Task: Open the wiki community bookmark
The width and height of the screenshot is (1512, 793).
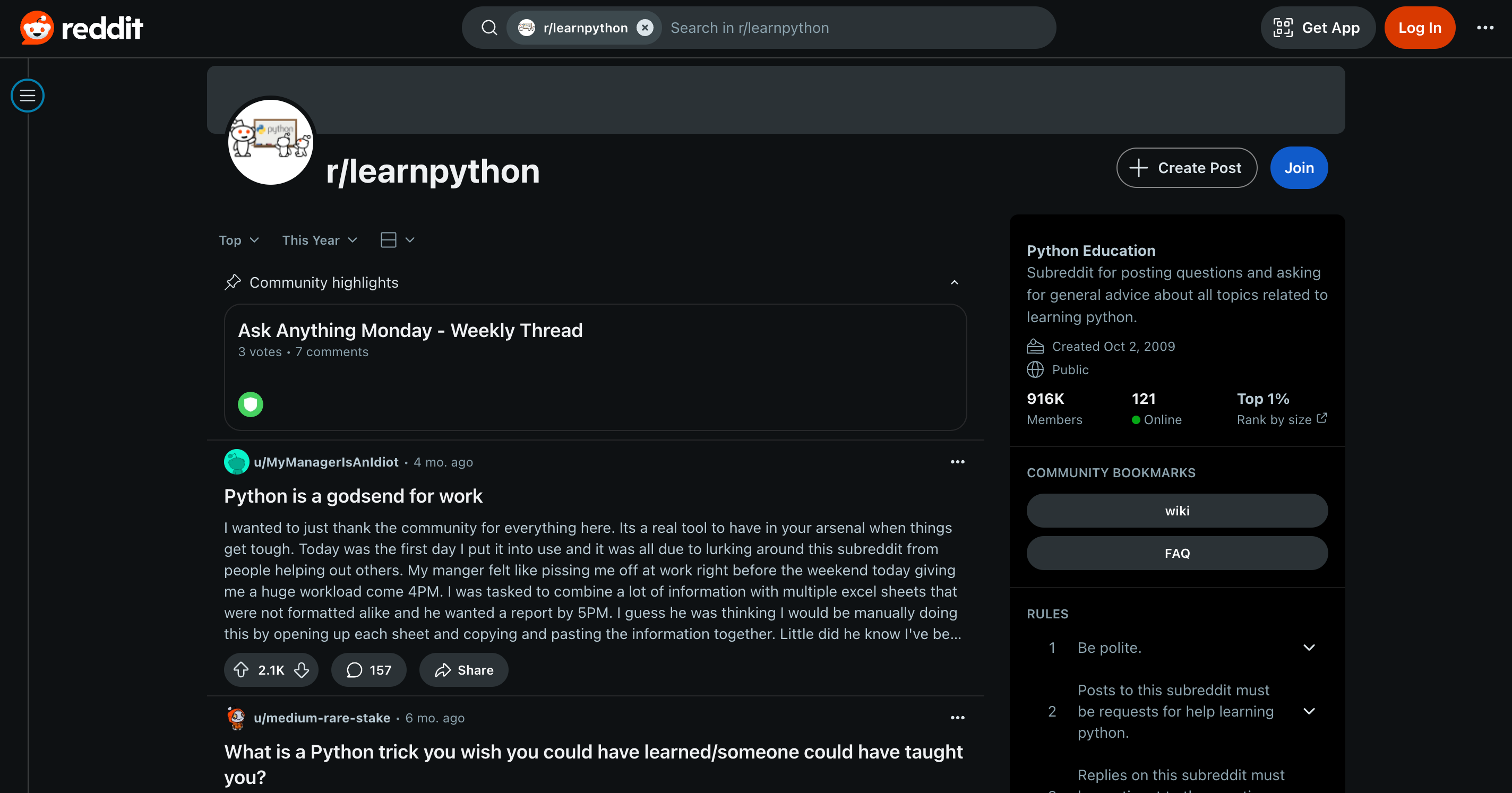Action: 1177,511
